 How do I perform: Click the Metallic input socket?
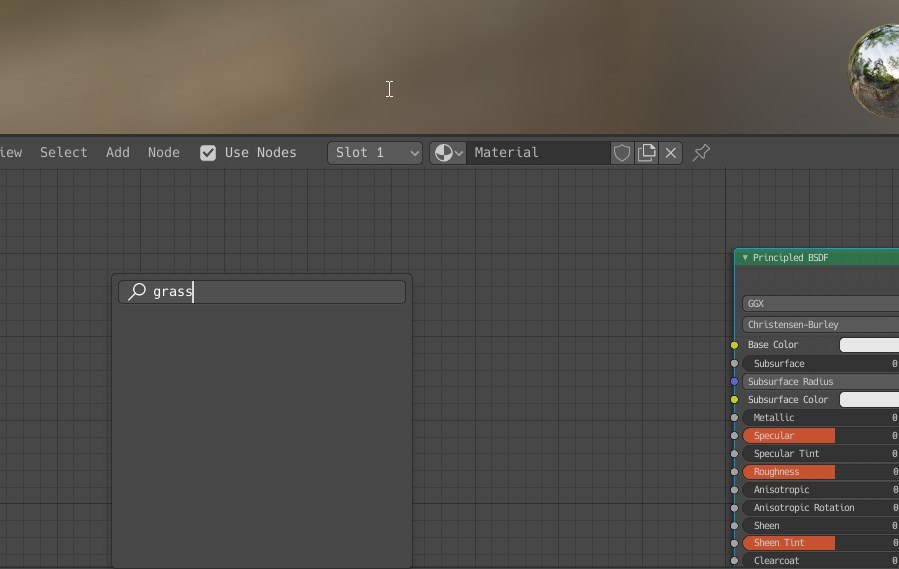point(734,418)
